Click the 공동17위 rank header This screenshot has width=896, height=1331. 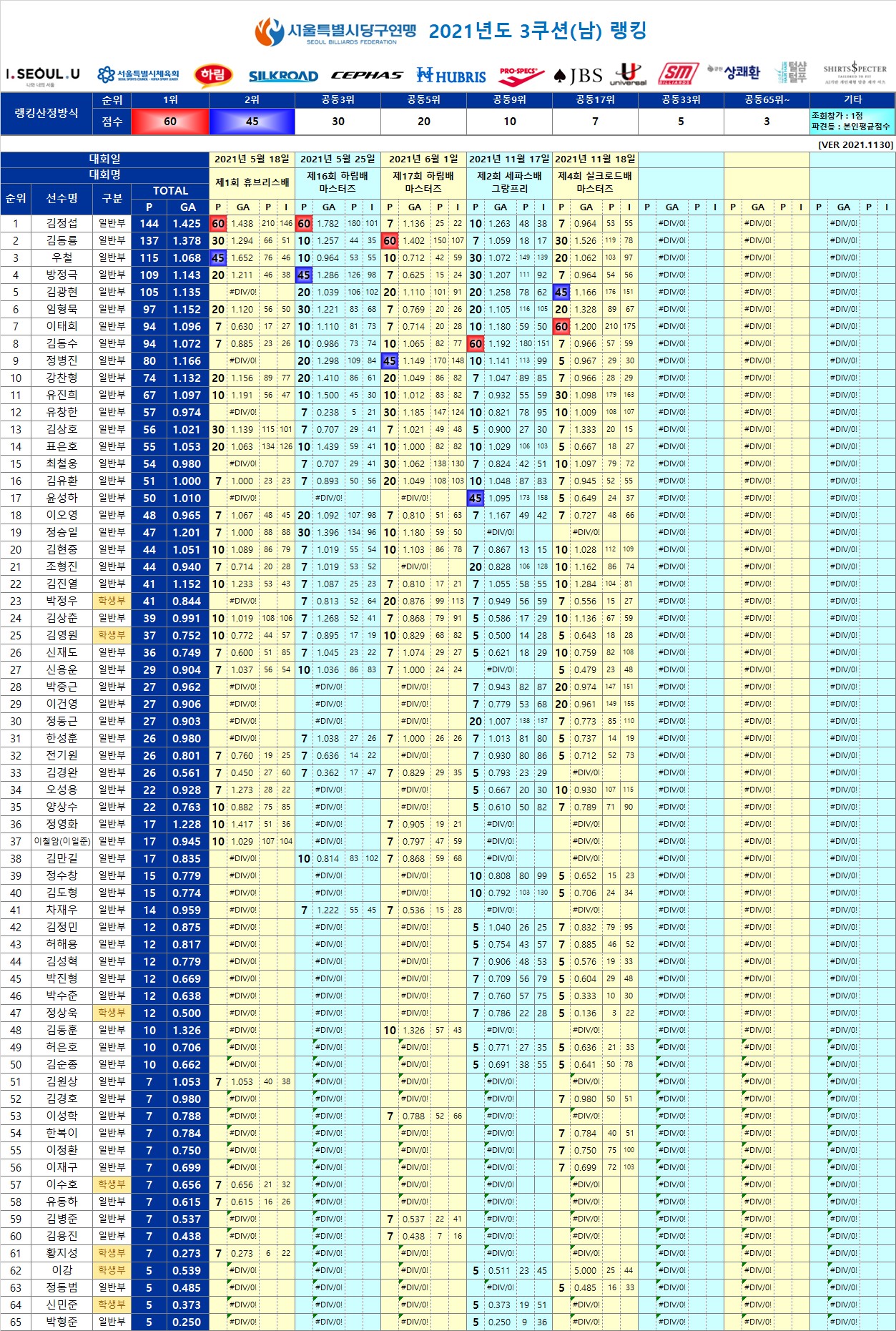point(595,100)
